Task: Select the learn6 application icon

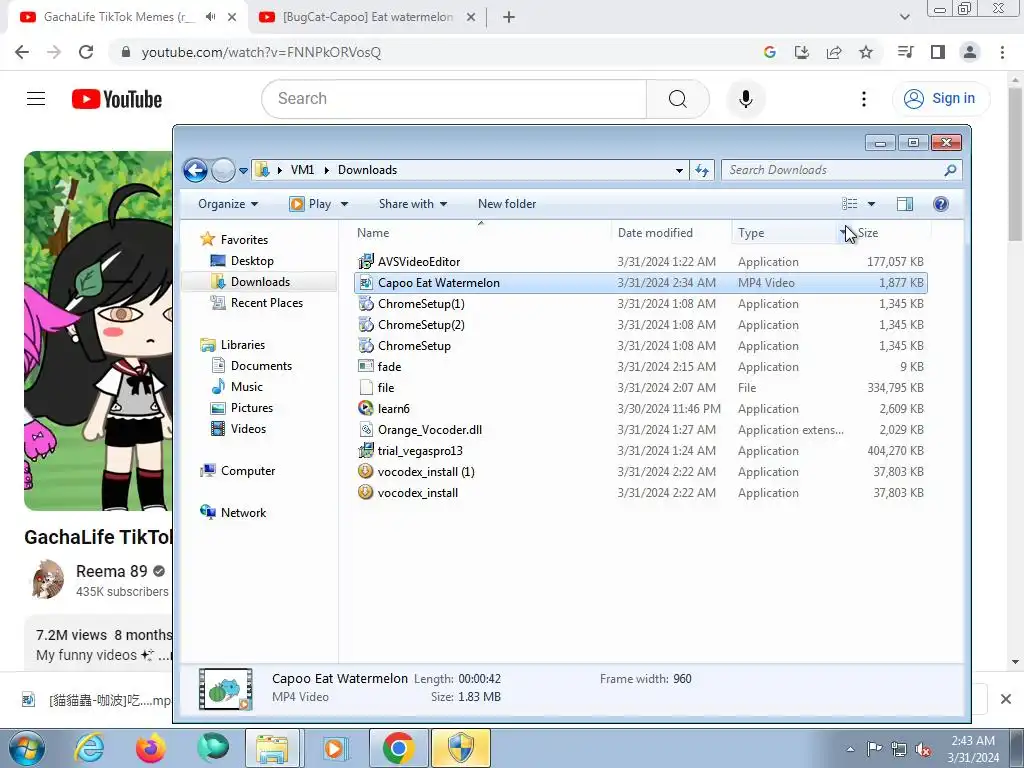Action: 366,409
